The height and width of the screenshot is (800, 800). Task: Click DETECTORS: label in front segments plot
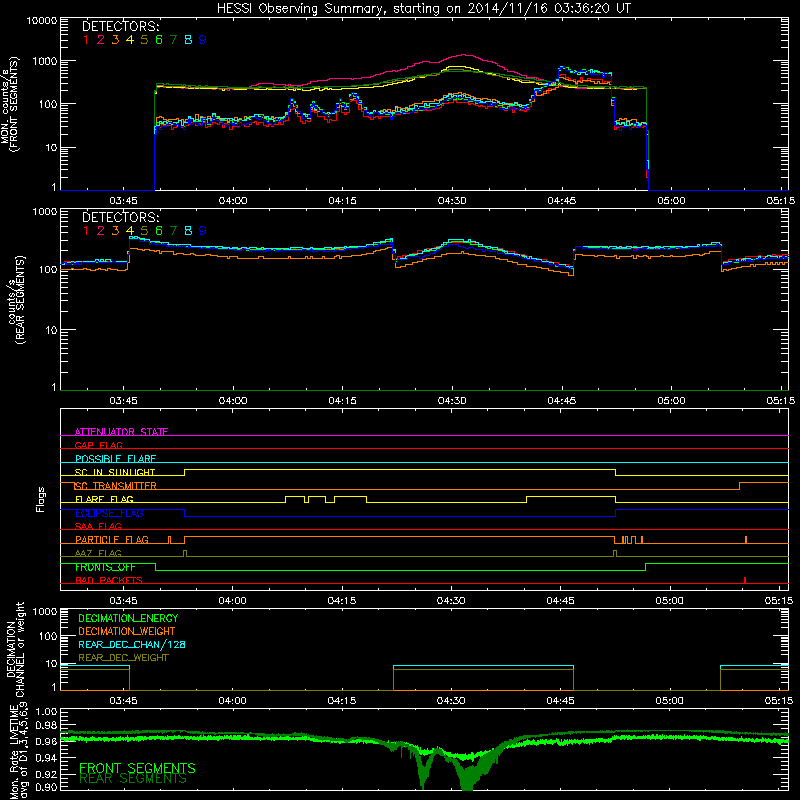pos(121,26)
